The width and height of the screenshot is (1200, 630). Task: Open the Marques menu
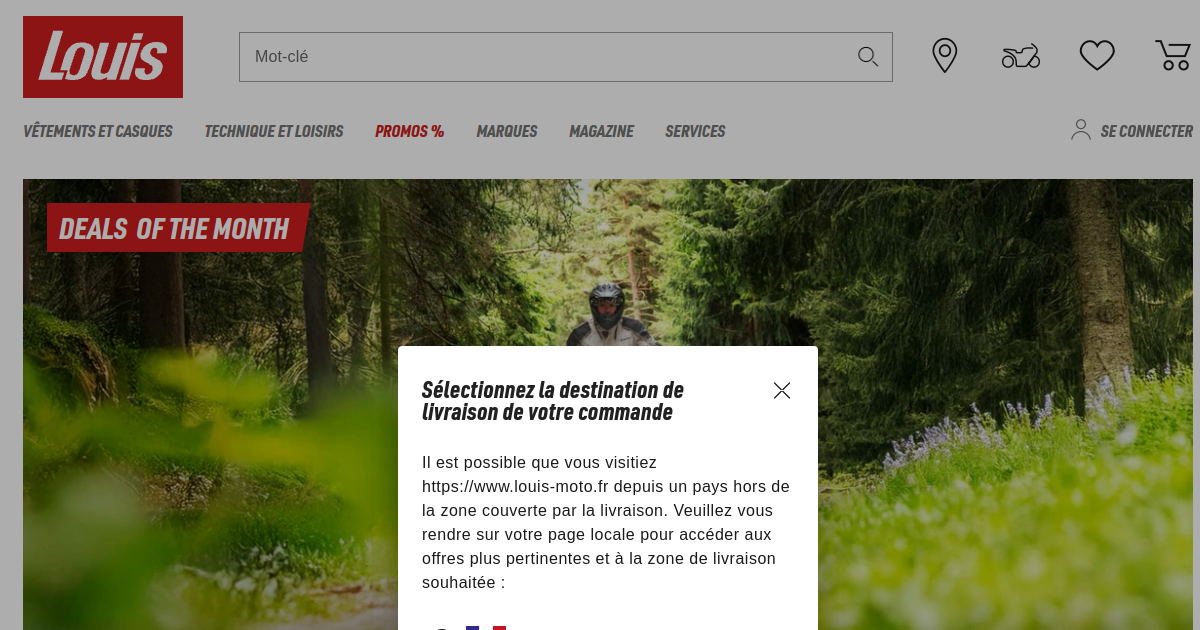pos(507,131)
